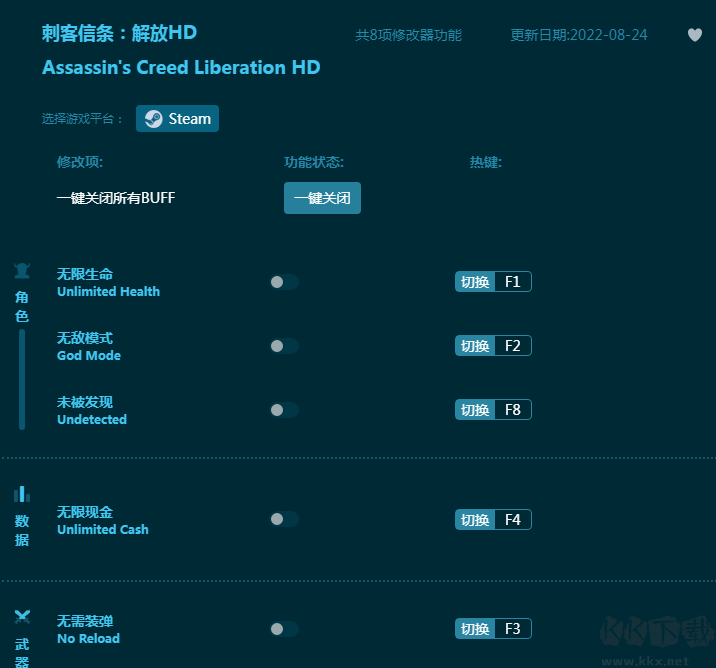Viewport: 716px width, 668px height.
Task: Enable the No Reload switch
Action: [284, 629]
